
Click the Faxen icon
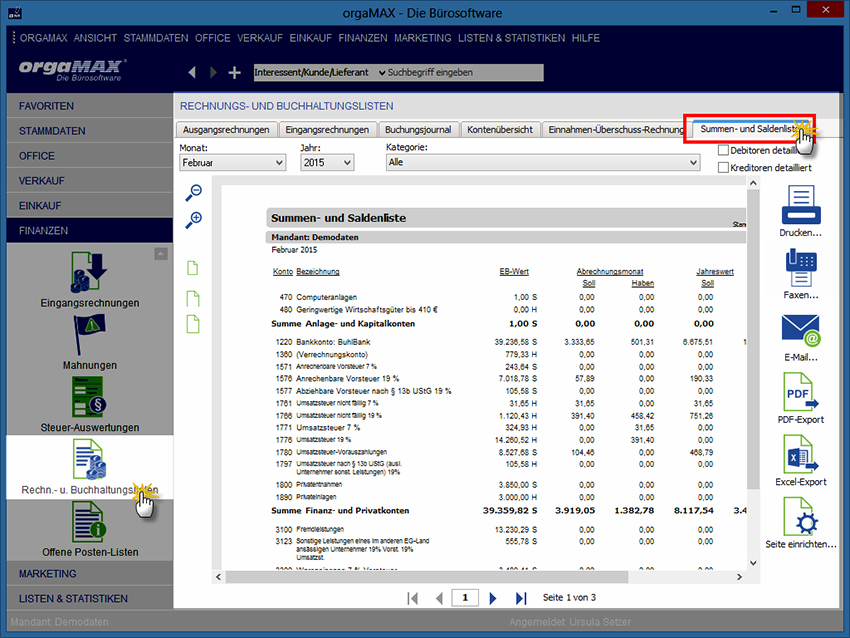tap(801, 268)
